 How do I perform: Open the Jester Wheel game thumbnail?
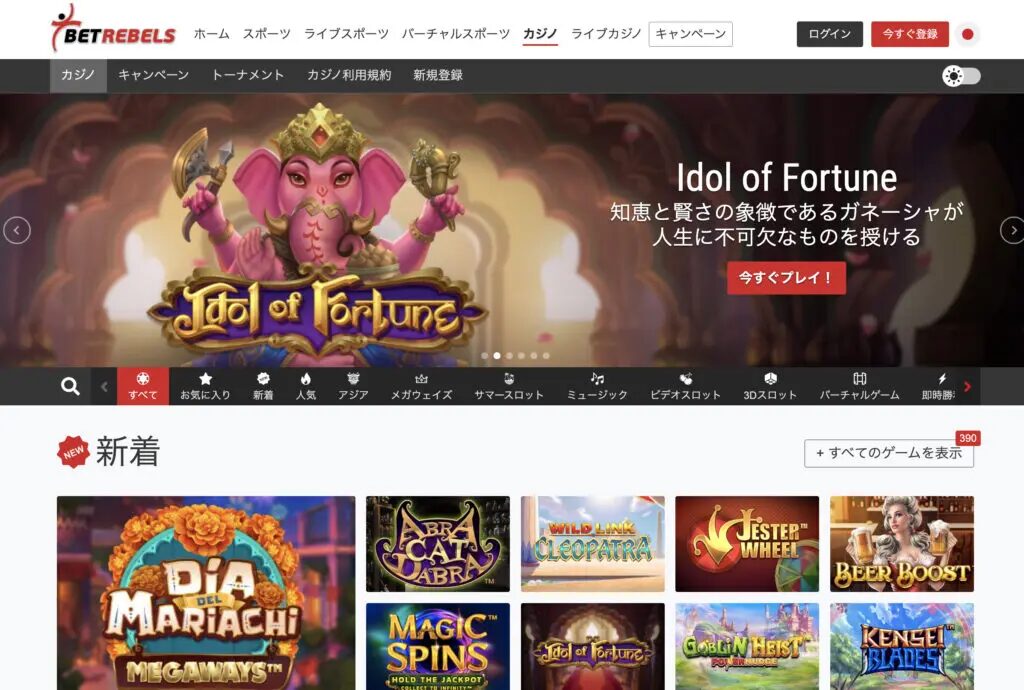click(x=746, y=544)
